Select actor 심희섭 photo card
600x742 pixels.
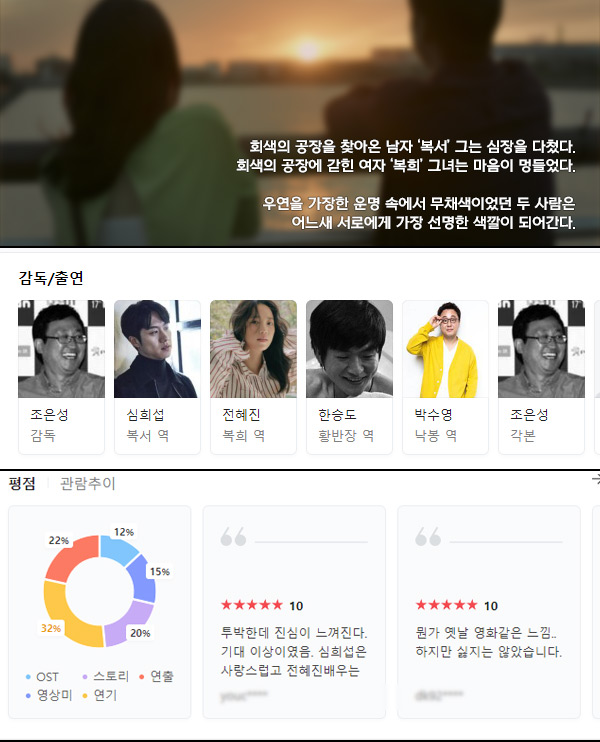point(158,377)
